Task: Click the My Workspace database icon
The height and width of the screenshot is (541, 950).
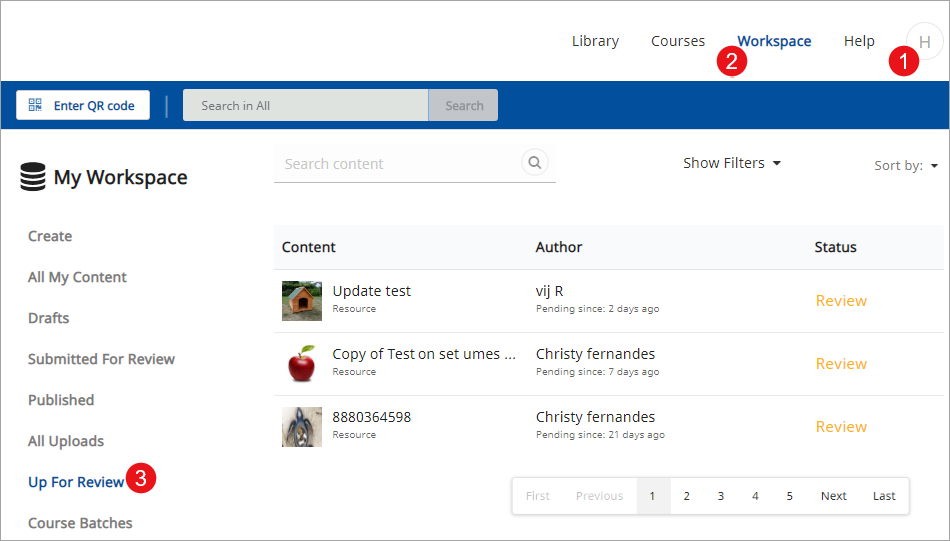Action: click(33, 178)
